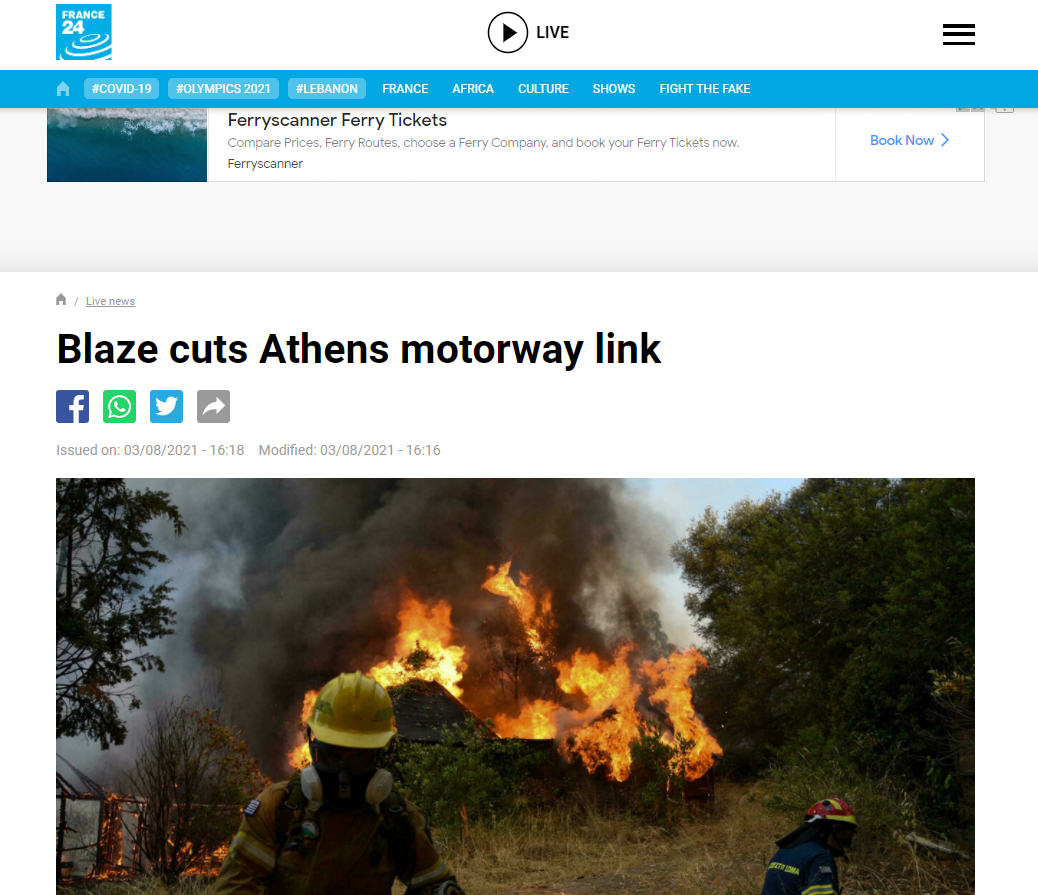Open the #COVID-19 tag
1038x895 pixels.
tap(121, 89)
